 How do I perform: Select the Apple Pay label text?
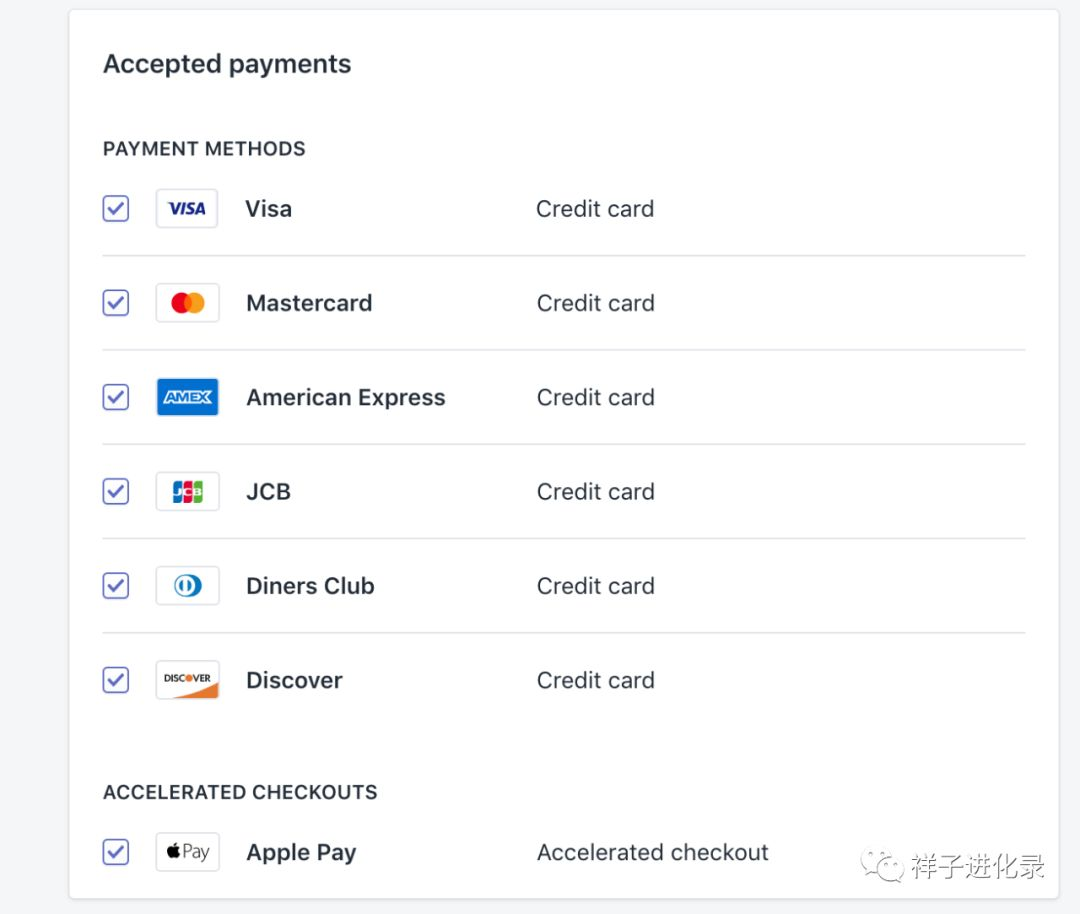pyautogui.click(x=301, y=853)
